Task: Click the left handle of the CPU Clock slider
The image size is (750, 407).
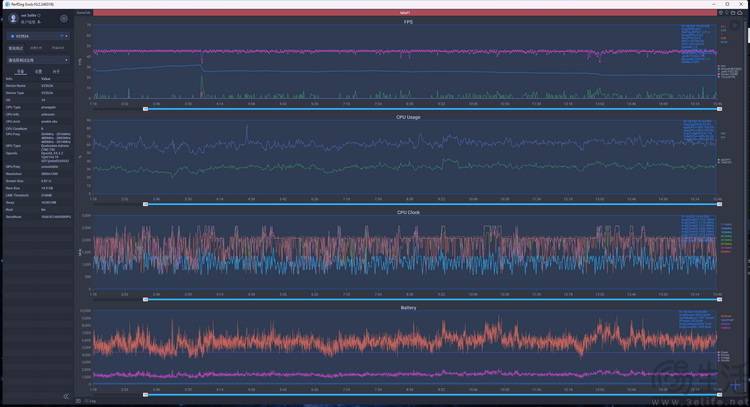Action: [145, 299]
